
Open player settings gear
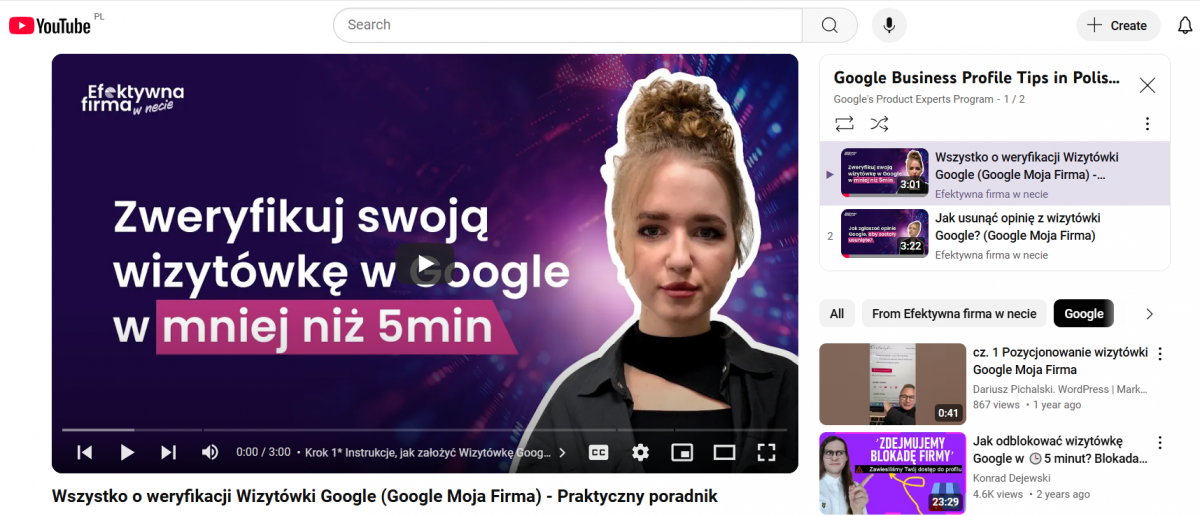pyautogui.click(x=640, y=452)
